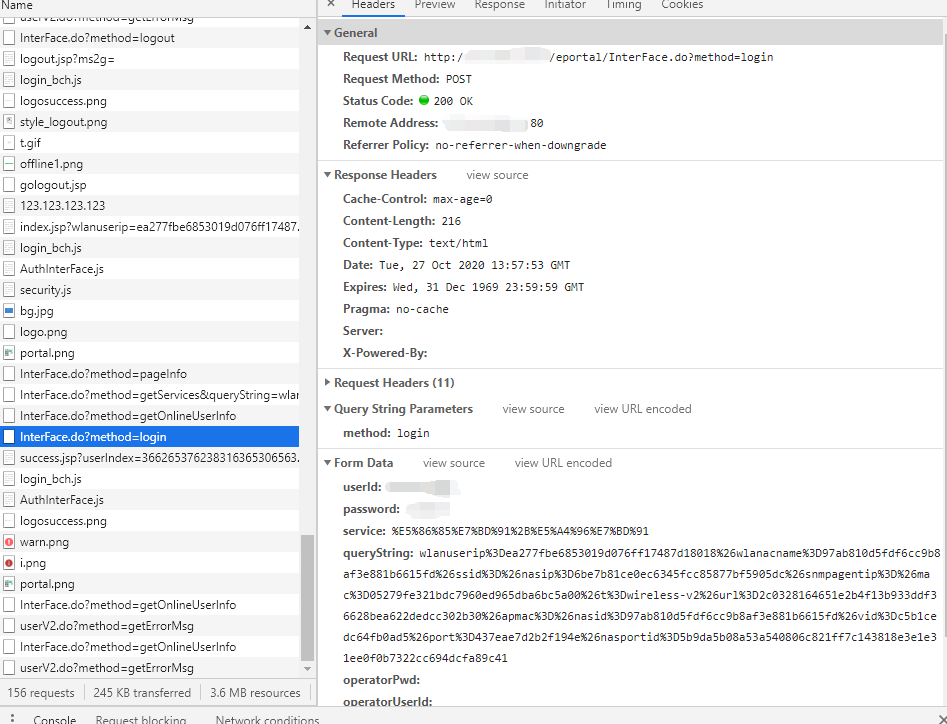Open the Initiator tab
Viewport: 947px width, 724px height.
tap(565, 5)
